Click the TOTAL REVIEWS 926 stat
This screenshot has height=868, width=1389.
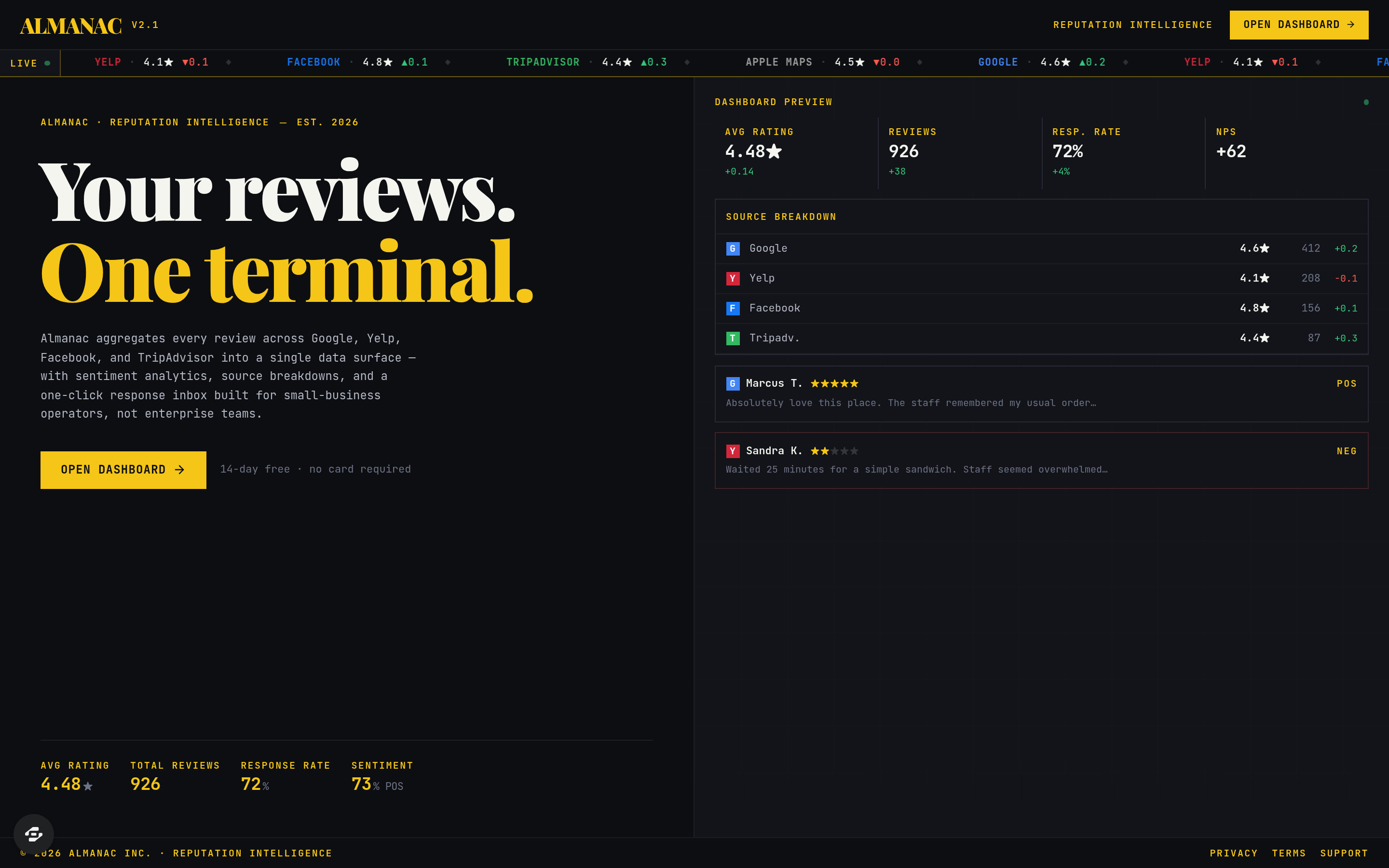(x=175, y=777)
